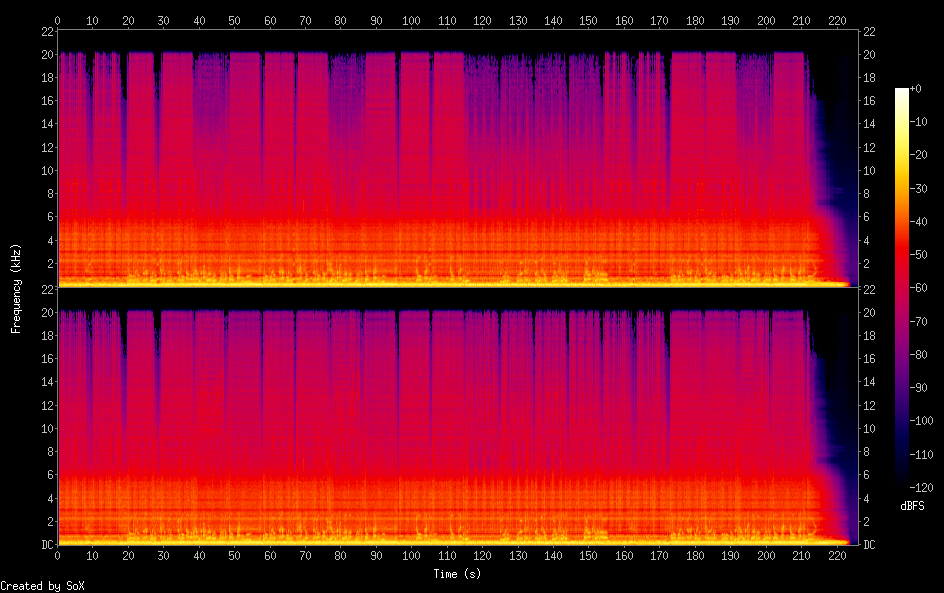The image size is (944, 593).
Task: Click the white top of the color scale bar
Action: [902, 92]
